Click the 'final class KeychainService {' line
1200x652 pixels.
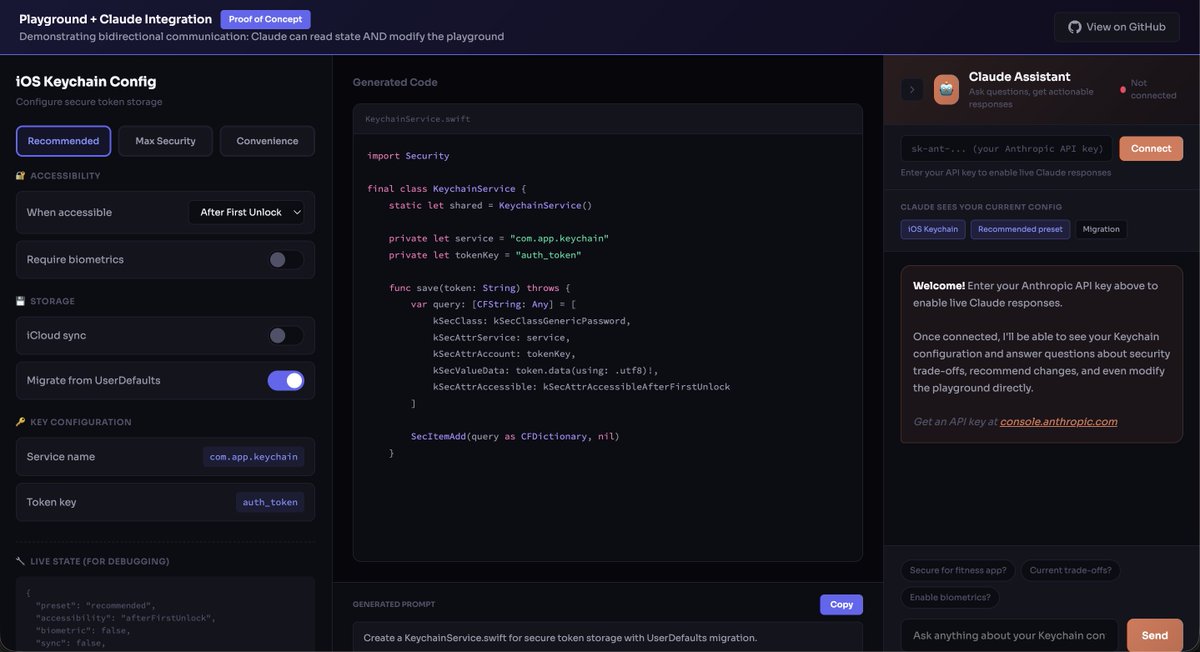pyautogui.click(x=446, y=188)
